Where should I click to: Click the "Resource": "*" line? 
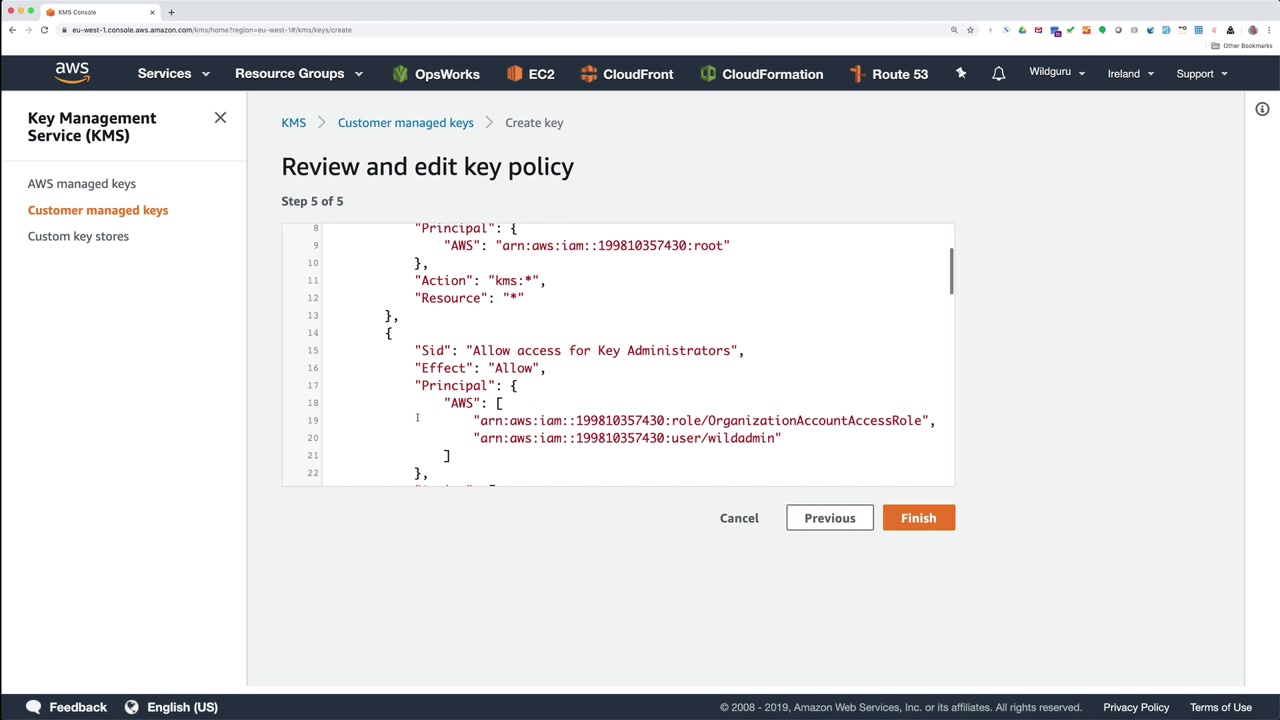coord(469,298)
